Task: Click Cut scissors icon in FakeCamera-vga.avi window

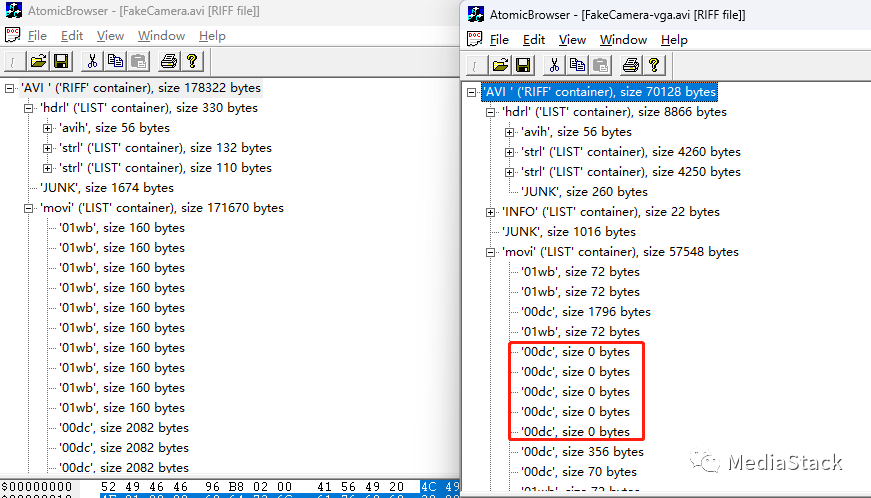Action: click(x=555, y=65)
